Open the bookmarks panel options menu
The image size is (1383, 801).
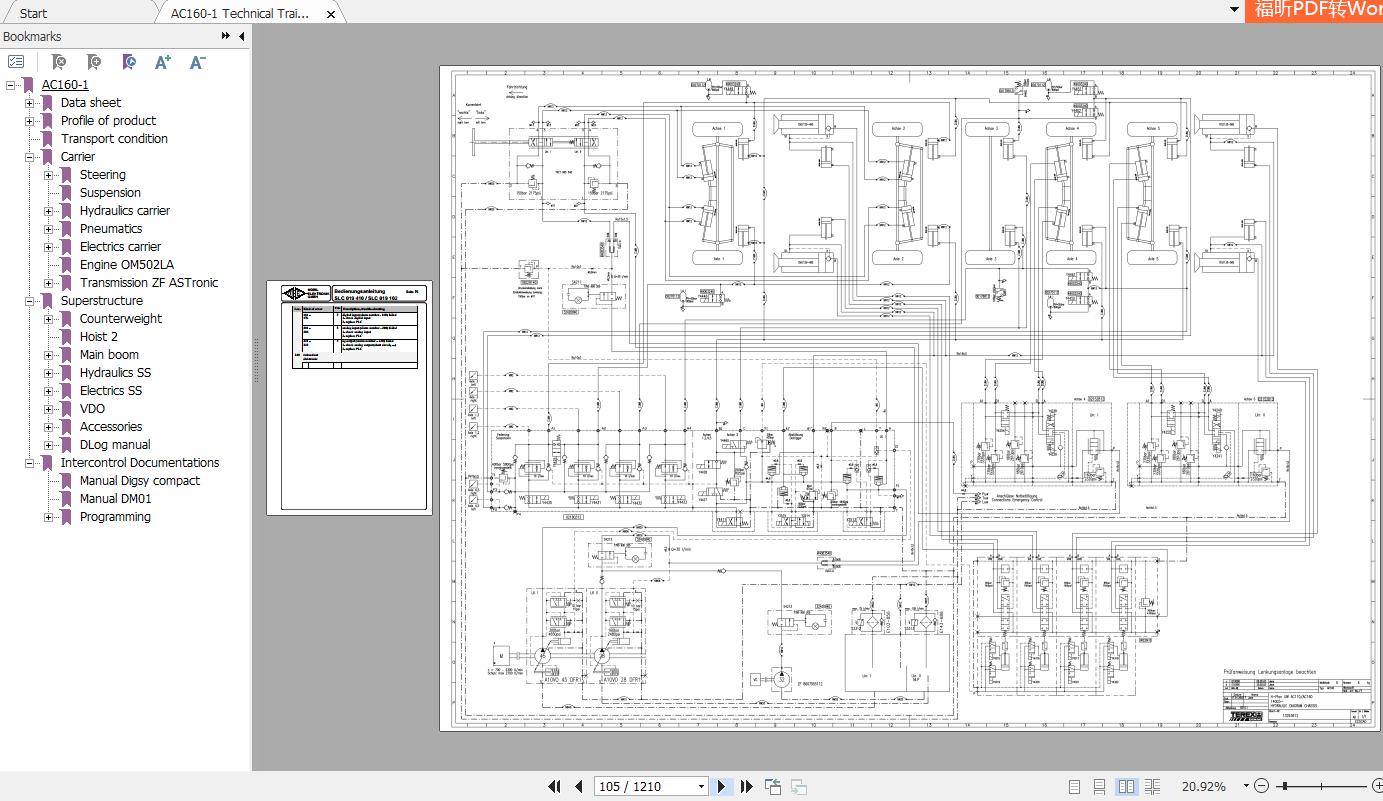pyautogui.click(x=16, y=62)
